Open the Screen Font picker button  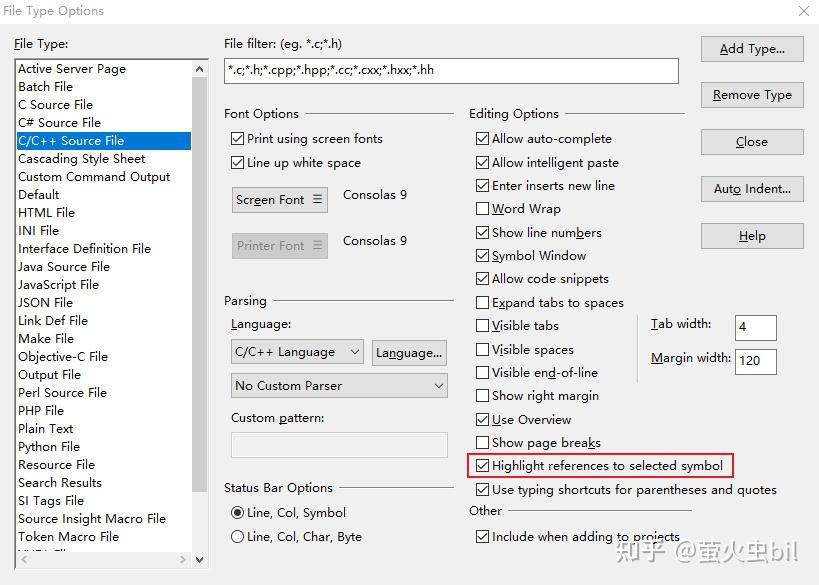pyautogui.click(x=279, y=200)
